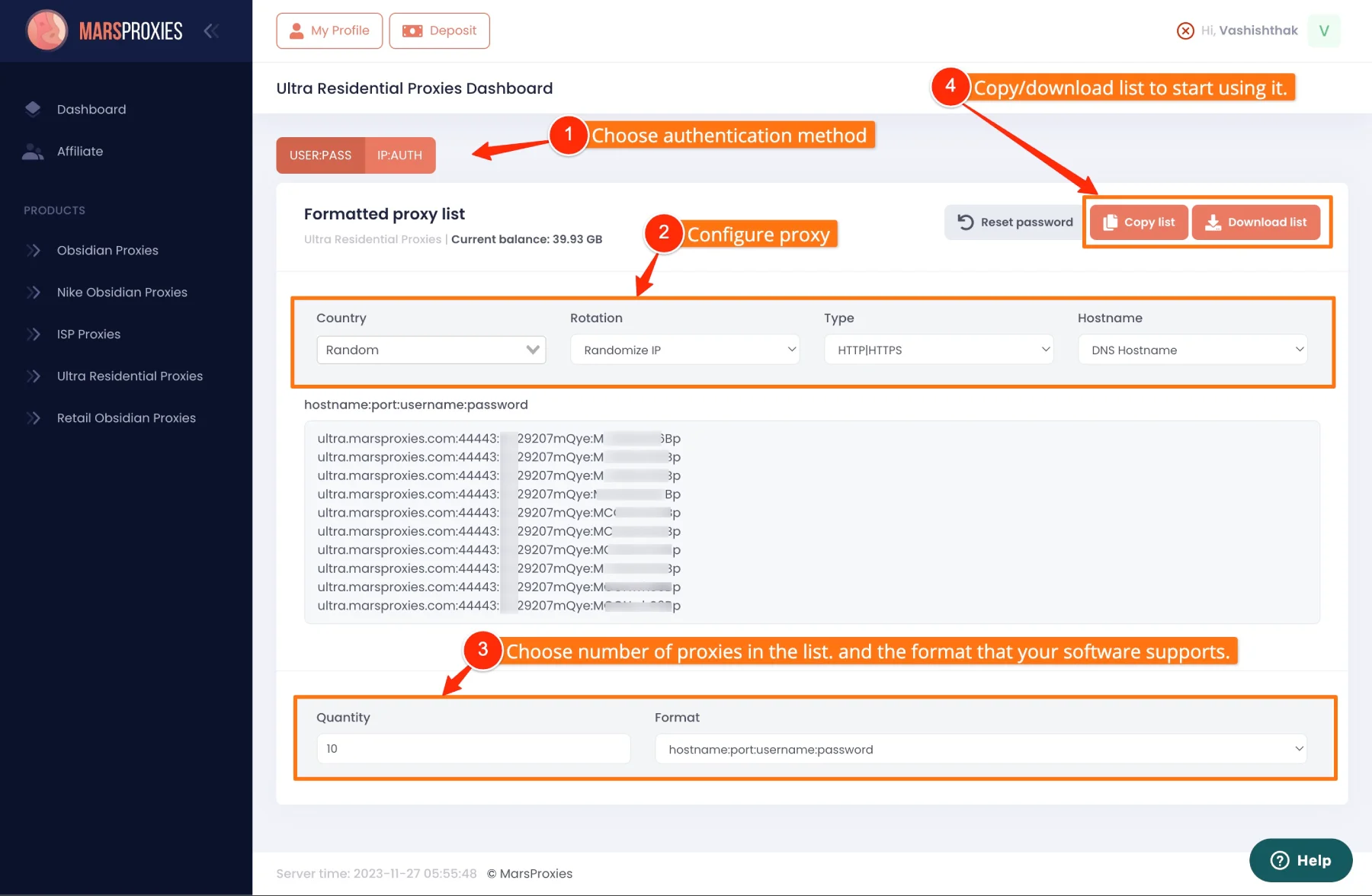The image size is (1372, 896).
Task: Open the Format dropdown
Action: [x=980, y=749]
